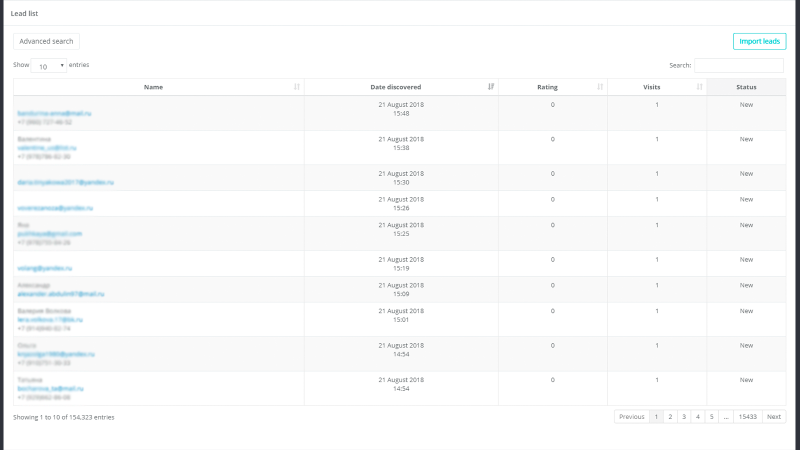This screenshot has width=800, height=450.
Task: Click the Status column header
Action: (x=746, y=87)
